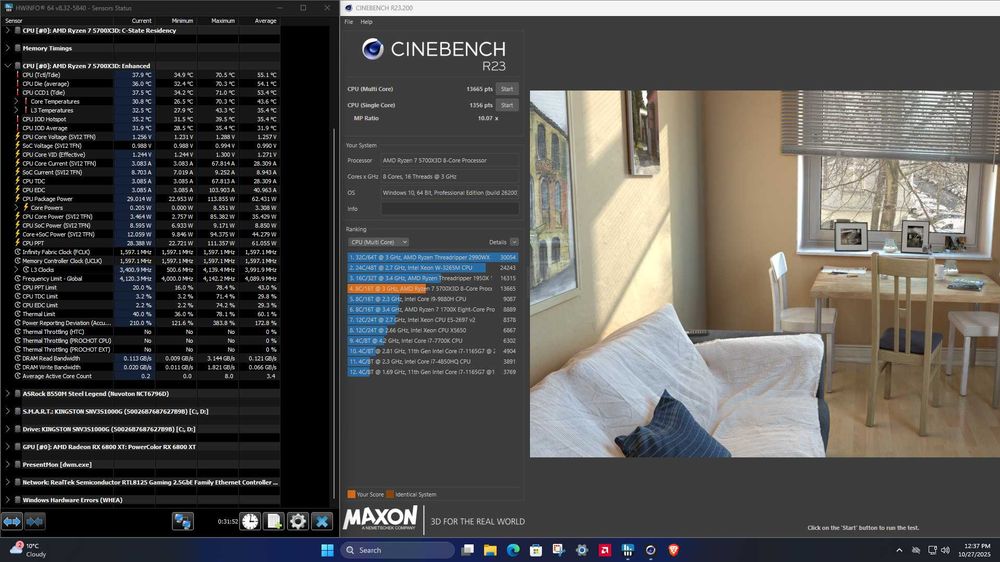This screenshot has height=562, width=1000.
Task: Open Task View from the taskbar
Action: (x=467, y=550)
